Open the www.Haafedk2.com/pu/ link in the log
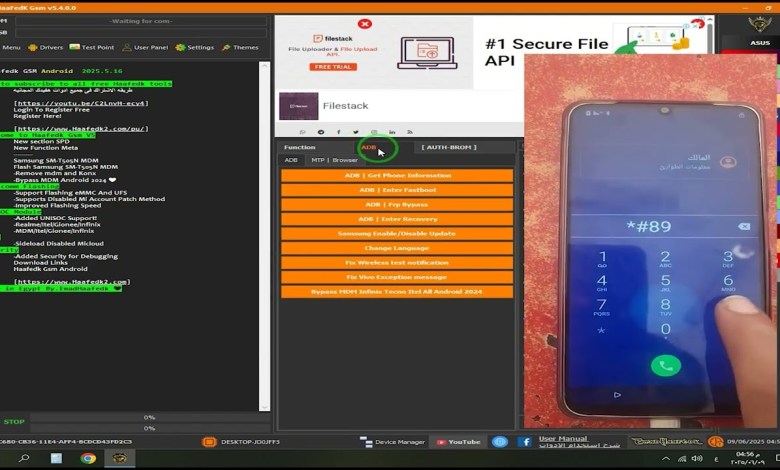The height and width of the screenshot is (470, 780). 81,129
